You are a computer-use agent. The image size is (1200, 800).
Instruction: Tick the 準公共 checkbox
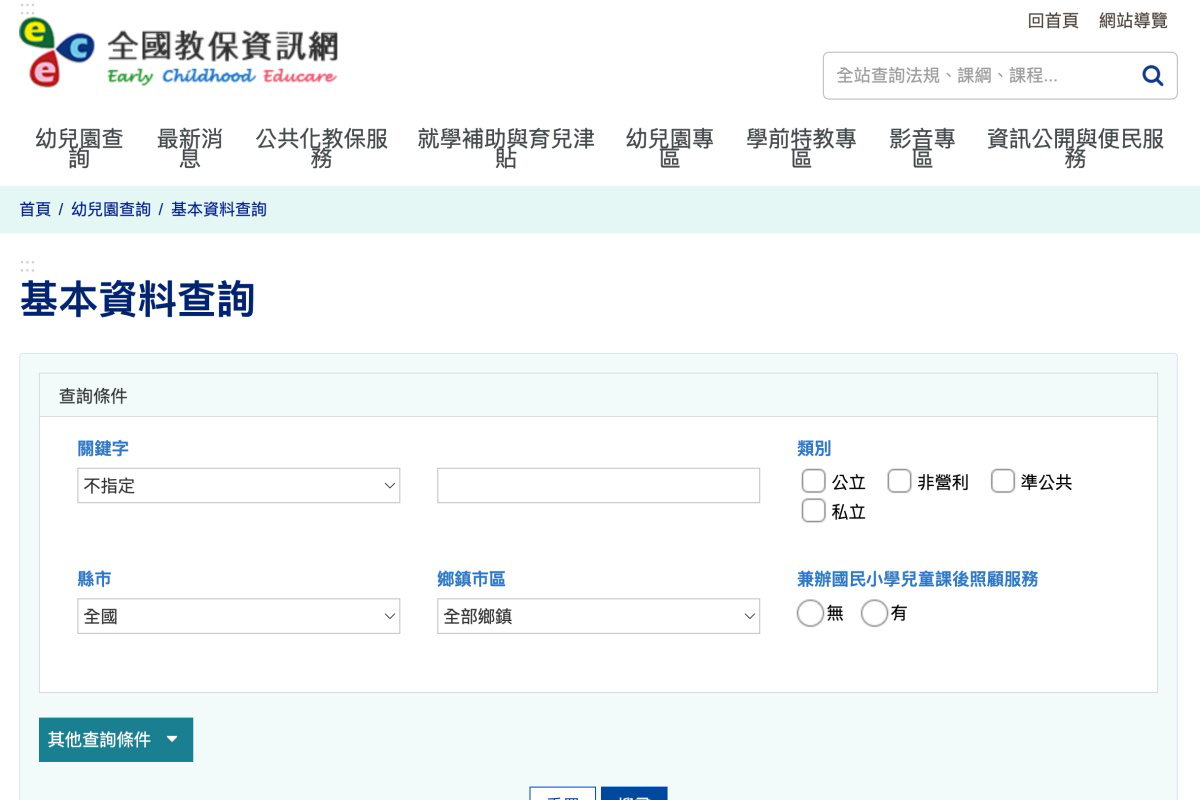(x=1002, y=482)
